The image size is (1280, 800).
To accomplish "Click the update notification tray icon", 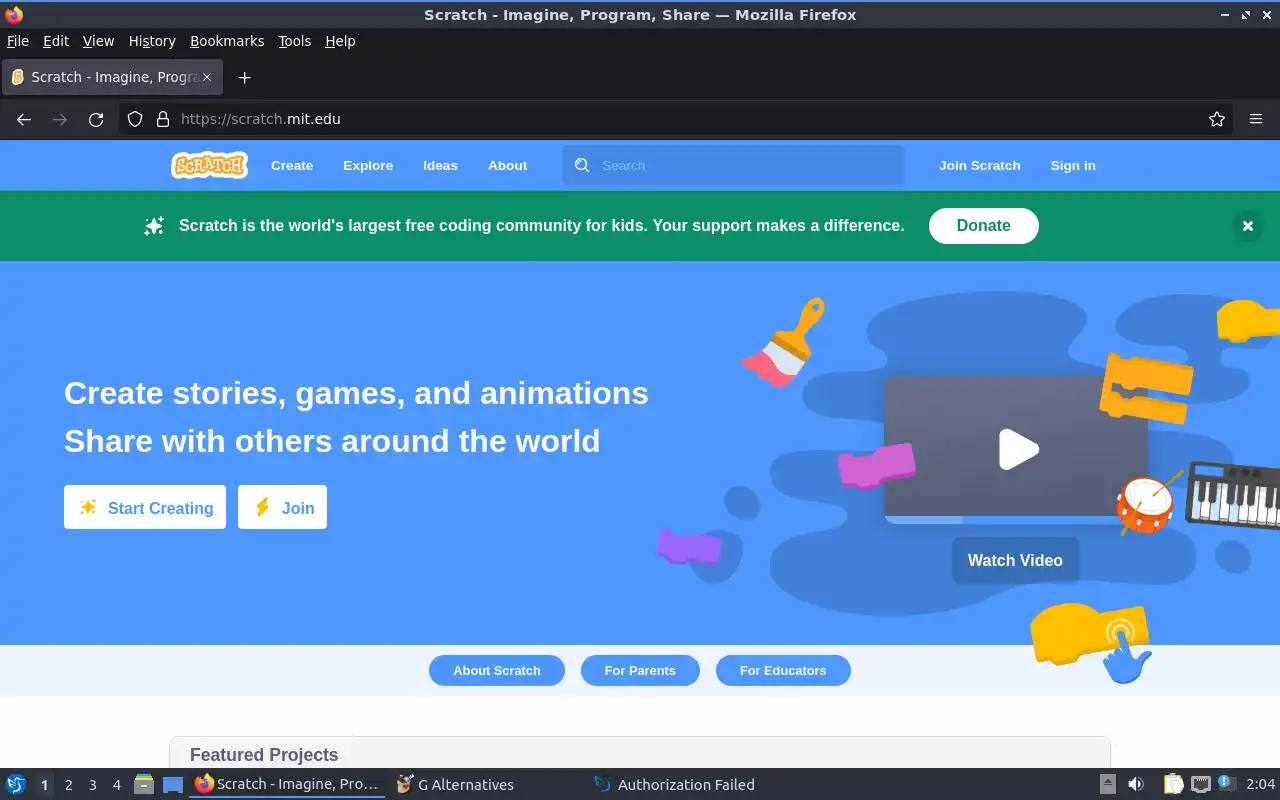I will (1227, 784).
